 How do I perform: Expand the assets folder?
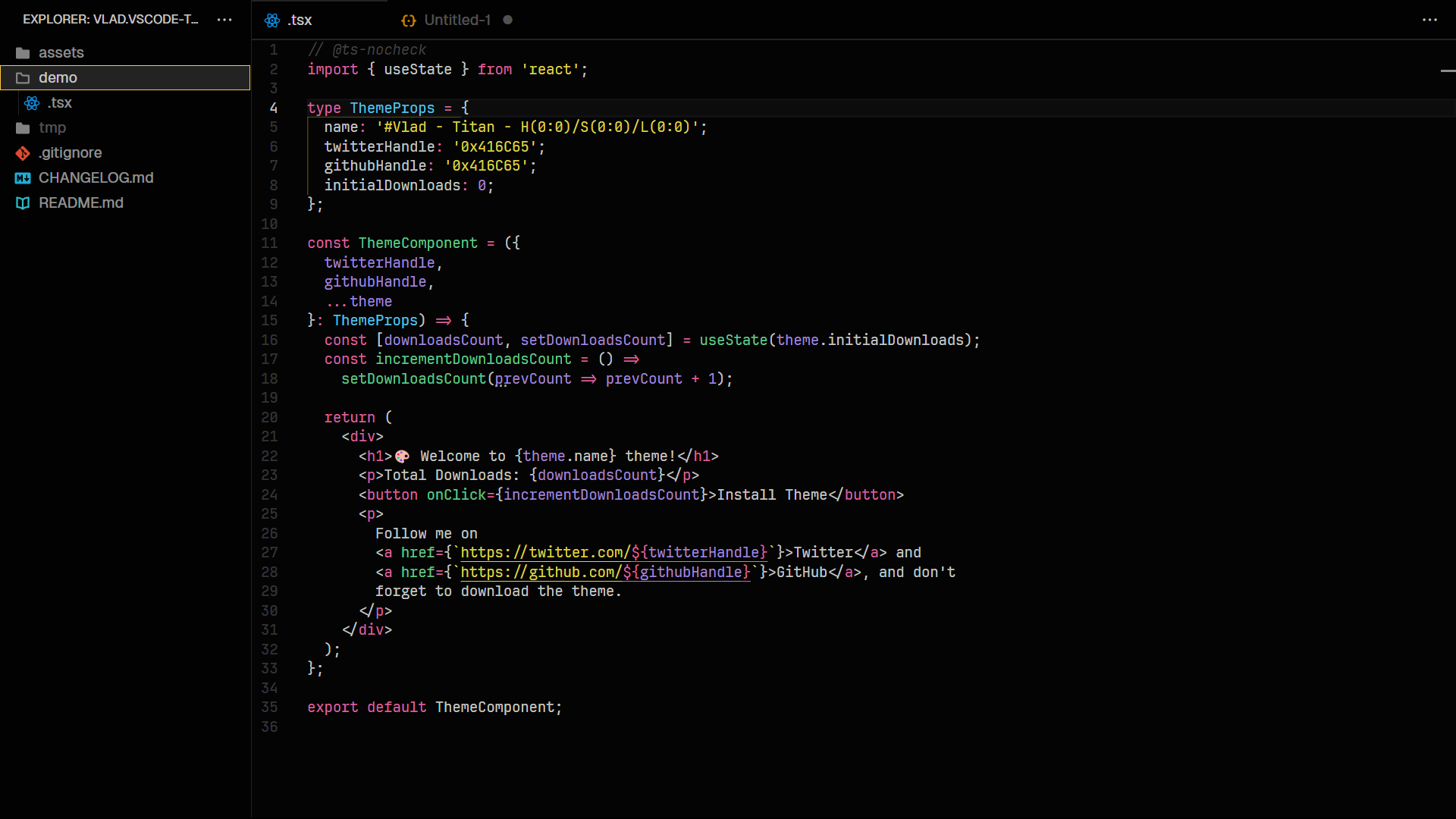tap(125, 53)
